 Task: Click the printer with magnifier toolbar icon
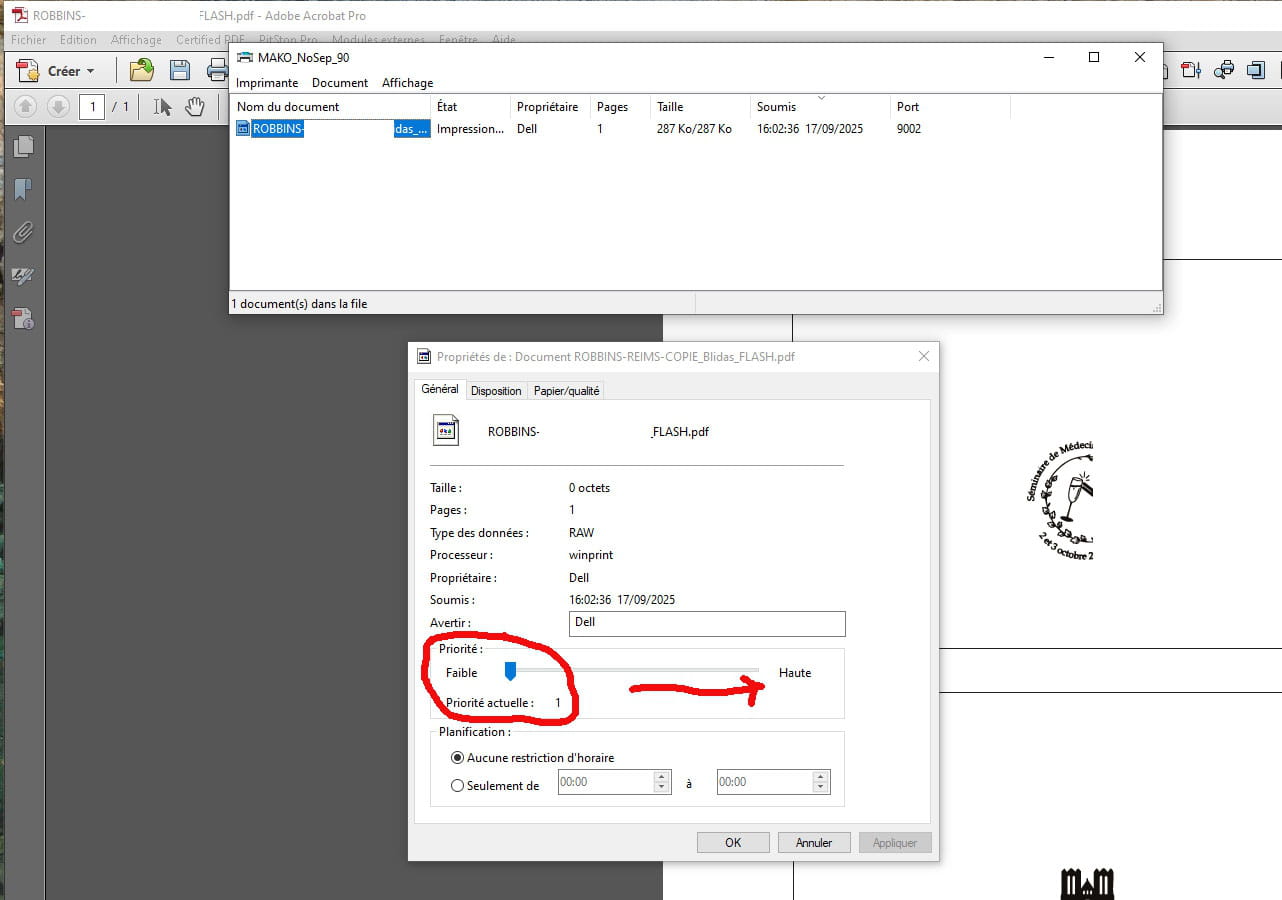(1224, 70)
